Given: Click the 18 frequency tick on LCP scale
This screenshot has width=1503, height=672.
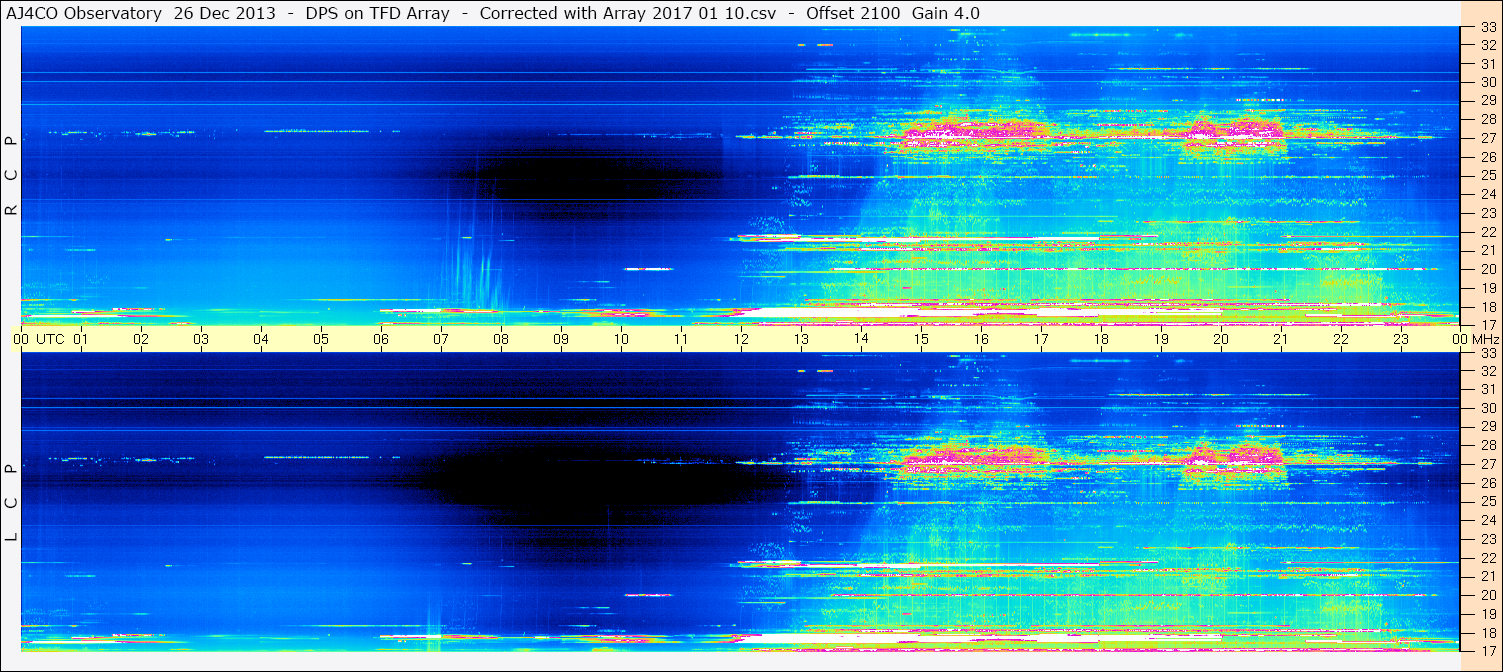Looking at the screenshot, I should coord(1487,632).
